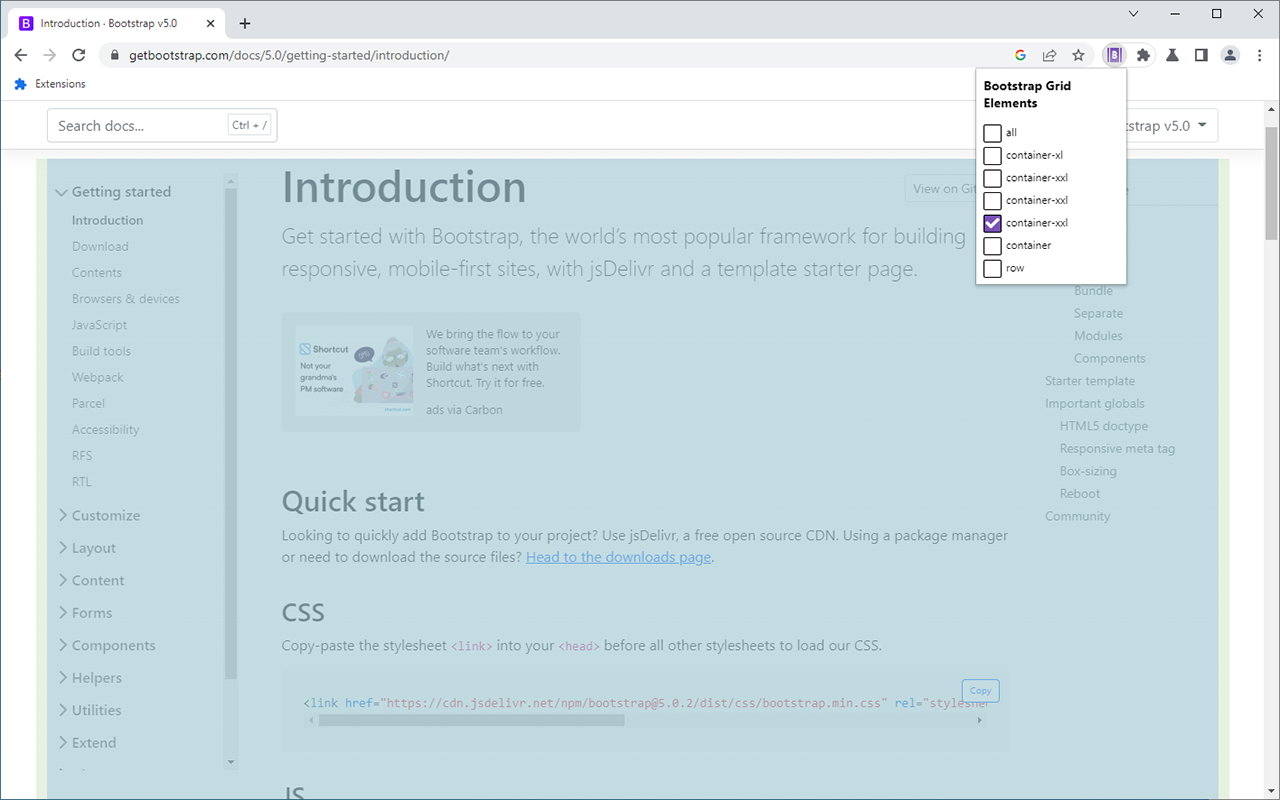
Task: Jump to Important globals section
Action: 1095,404
